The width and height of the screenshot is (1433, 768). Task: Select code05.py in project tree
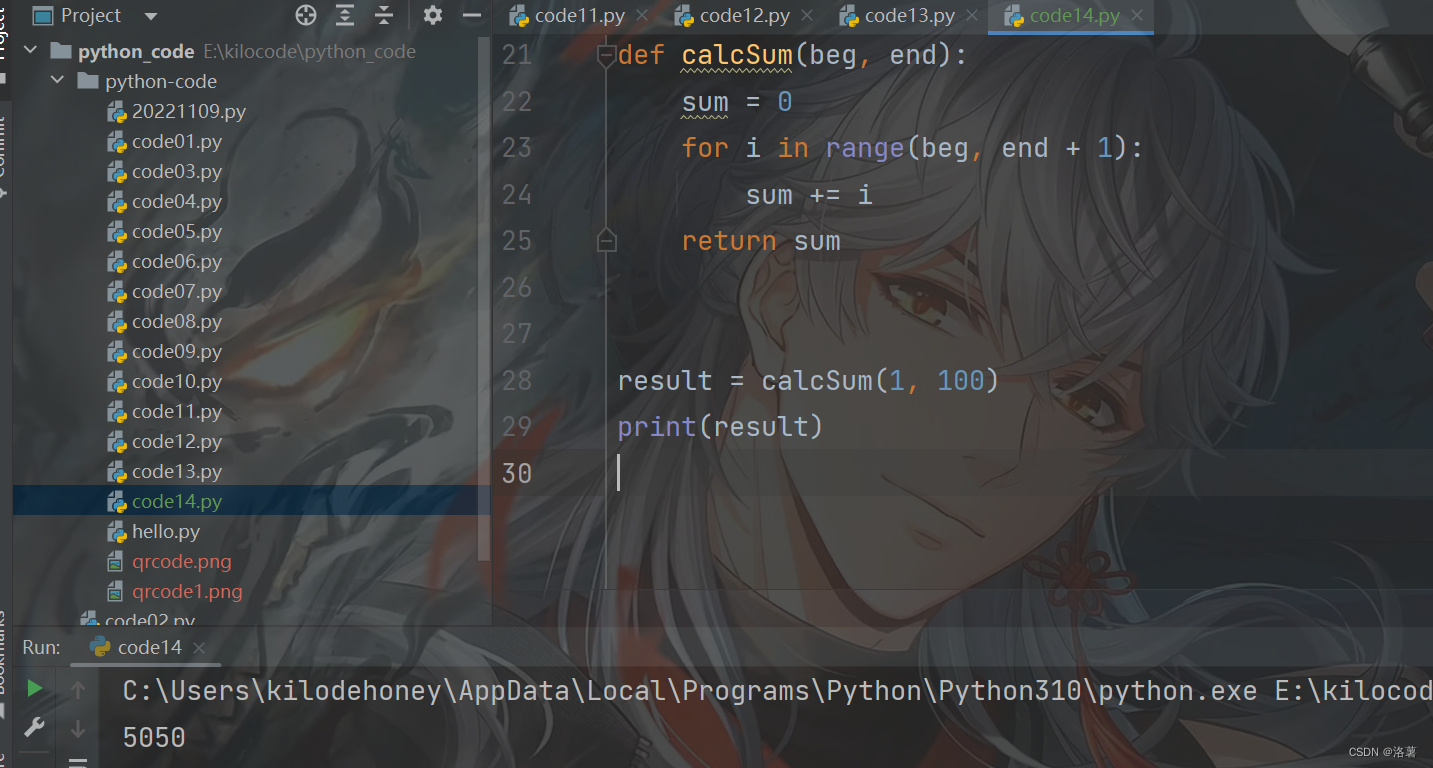click(177, 231)
